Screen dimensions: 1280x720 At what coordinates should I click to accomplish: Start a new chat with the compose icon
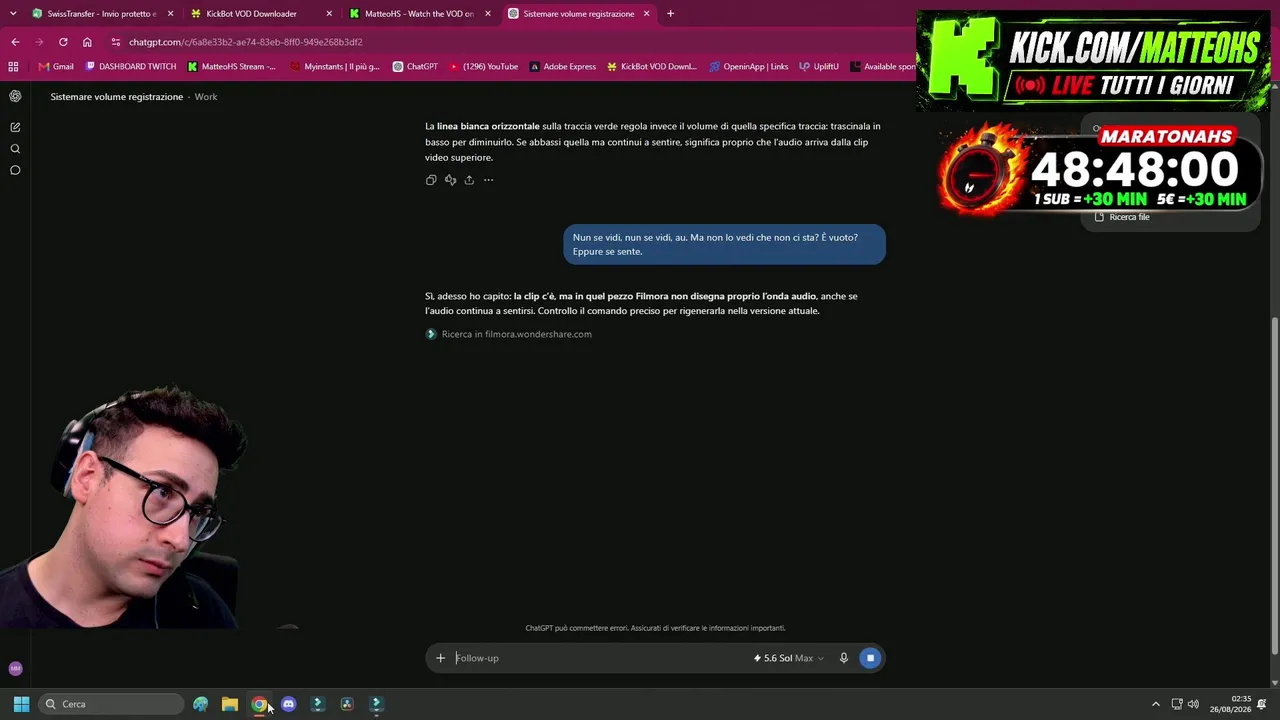15,127
